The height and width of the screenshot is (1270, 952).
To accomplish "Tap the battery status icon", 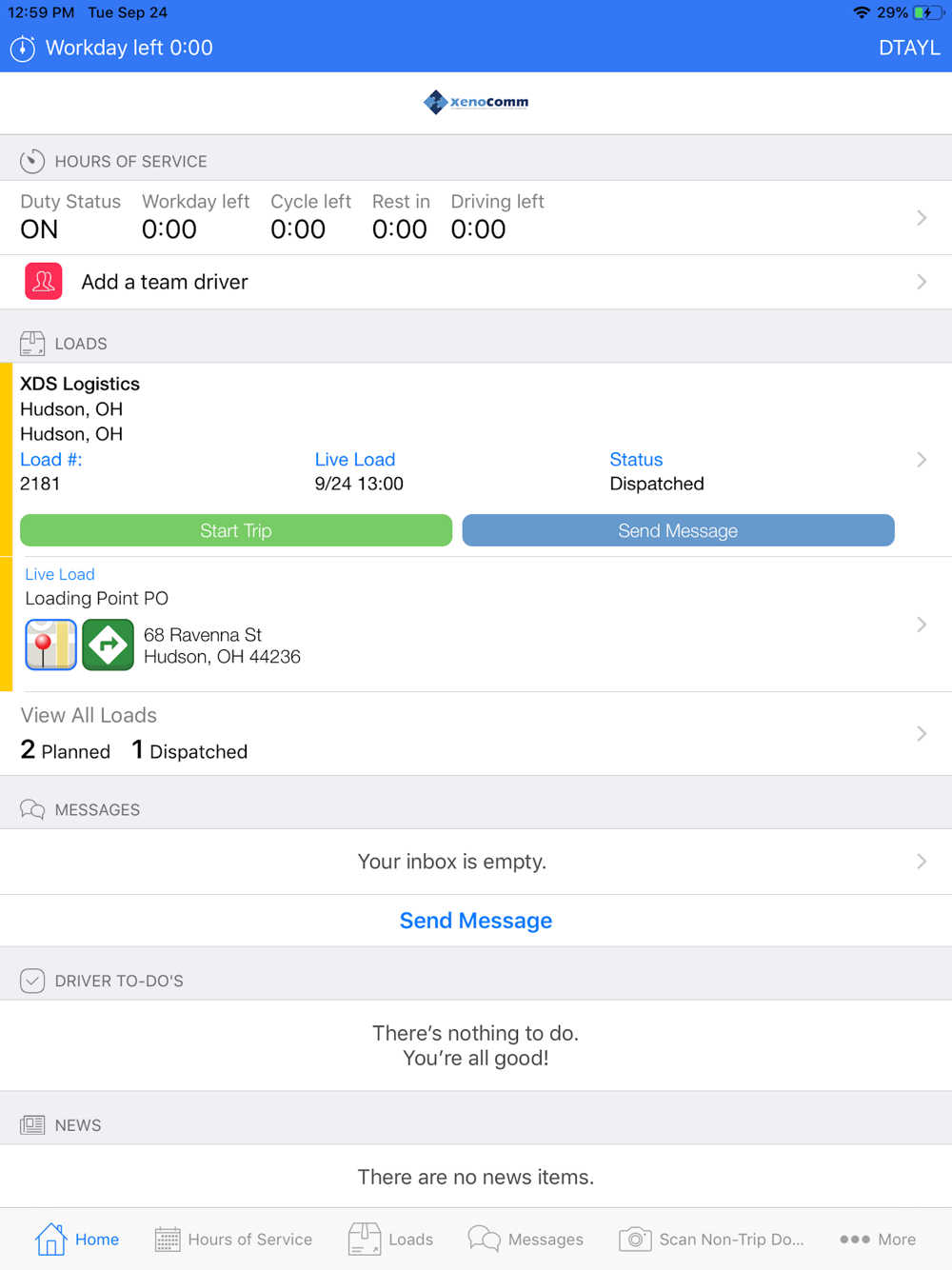I will coord(927,12).
